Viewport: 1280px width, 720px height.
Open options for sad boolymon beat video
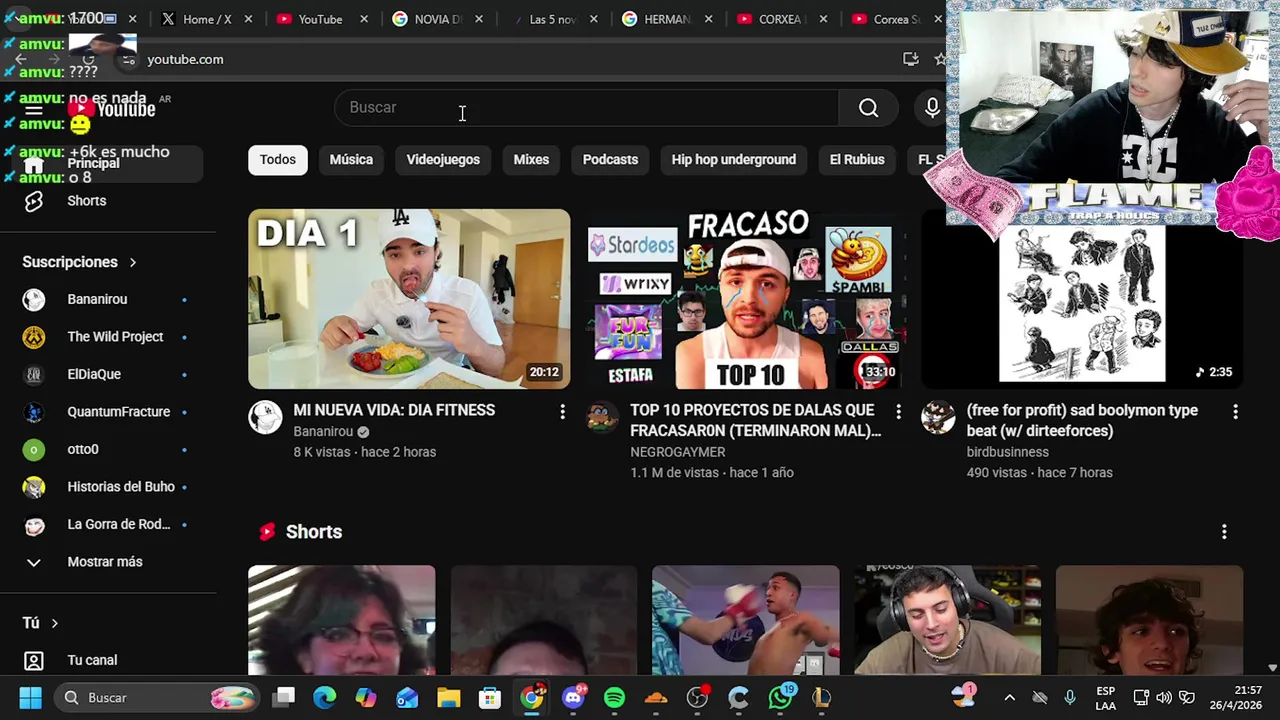(1235, 412)
